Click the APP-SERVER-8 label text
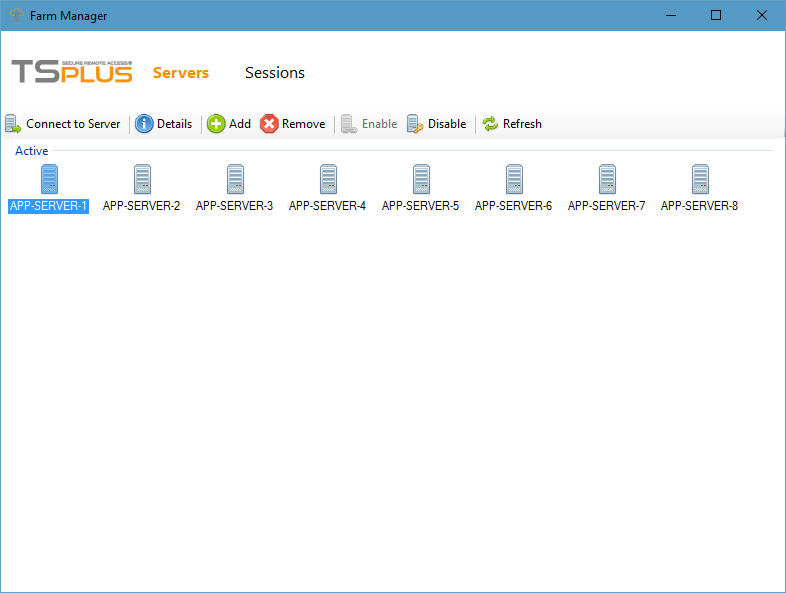Image resolution: width=786 pixels, height=593 pixels. pyautogui.click(x=699, y=206)
